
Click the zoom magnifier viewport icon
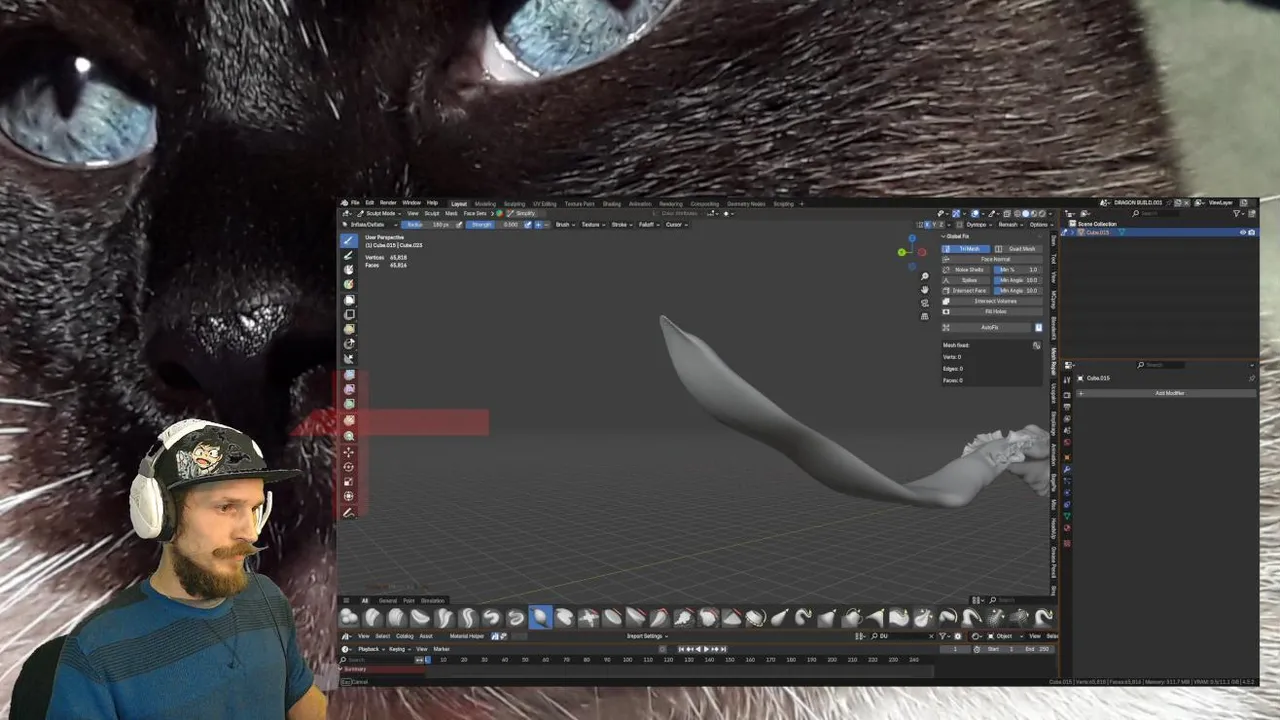click(x=925, y=276)
